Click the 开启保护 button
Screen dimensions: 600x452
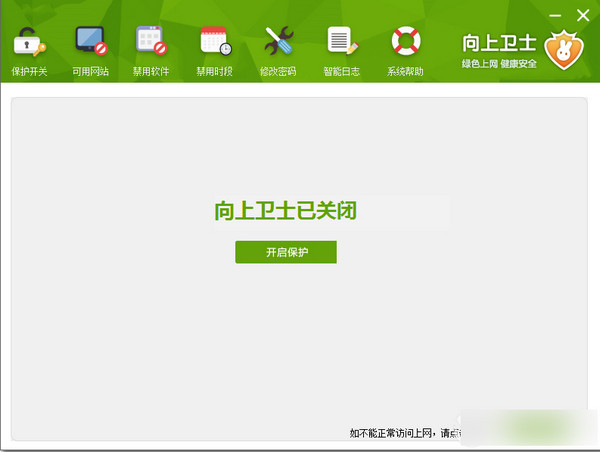(x=286, y=252)
